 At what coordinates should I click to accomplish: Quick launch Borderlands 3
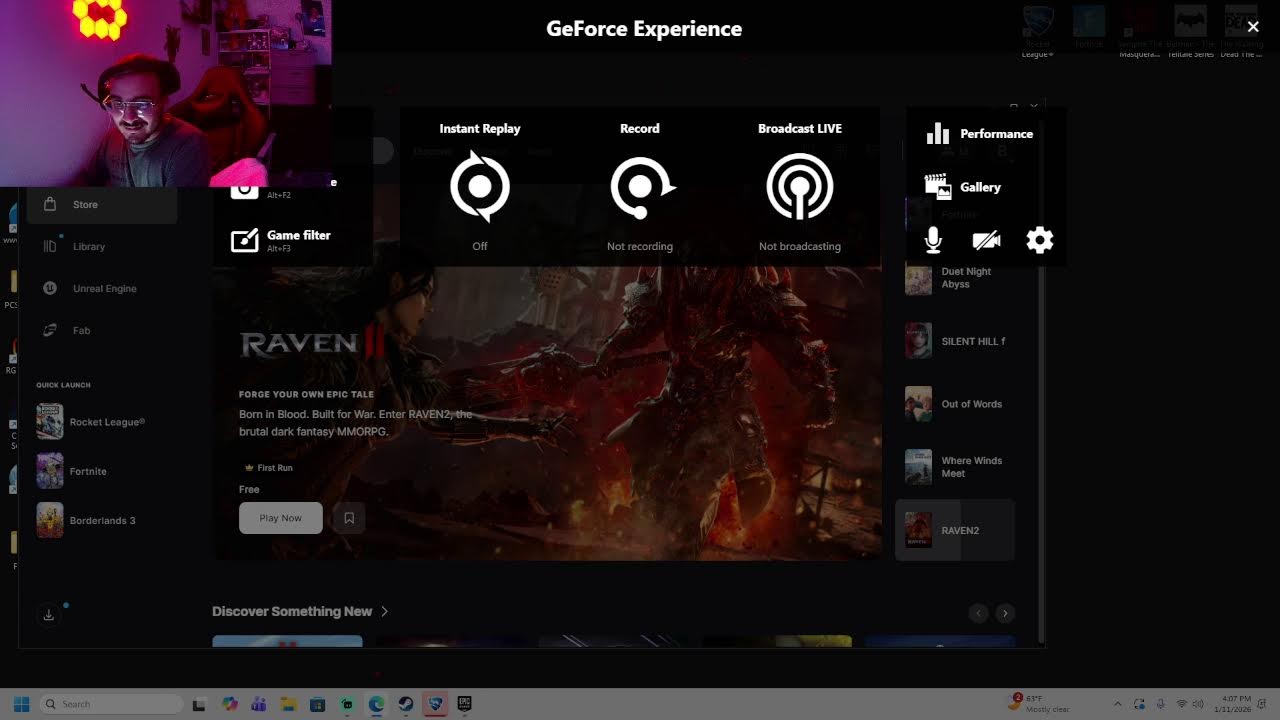(x=86, y=520)
